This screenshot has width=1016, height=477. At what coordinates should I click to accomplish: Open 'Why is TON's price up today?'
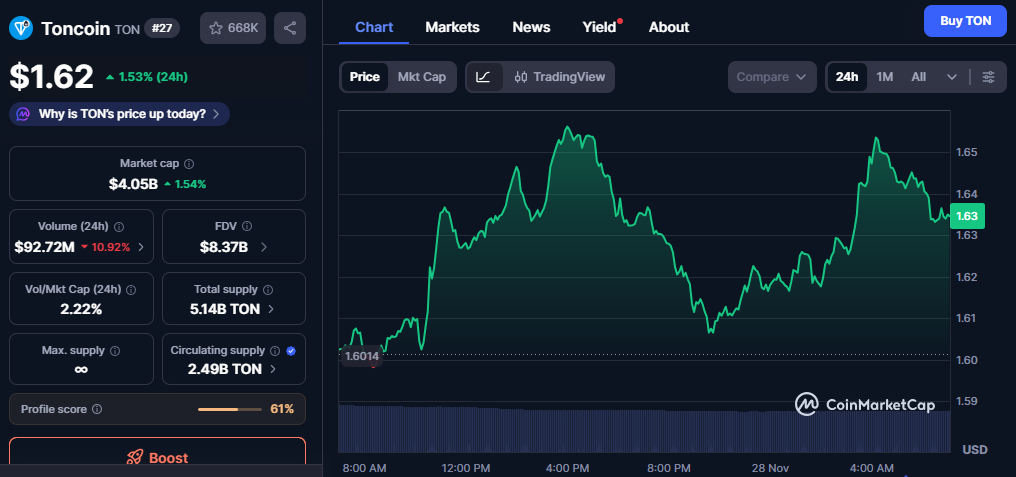tap(120, 114)
